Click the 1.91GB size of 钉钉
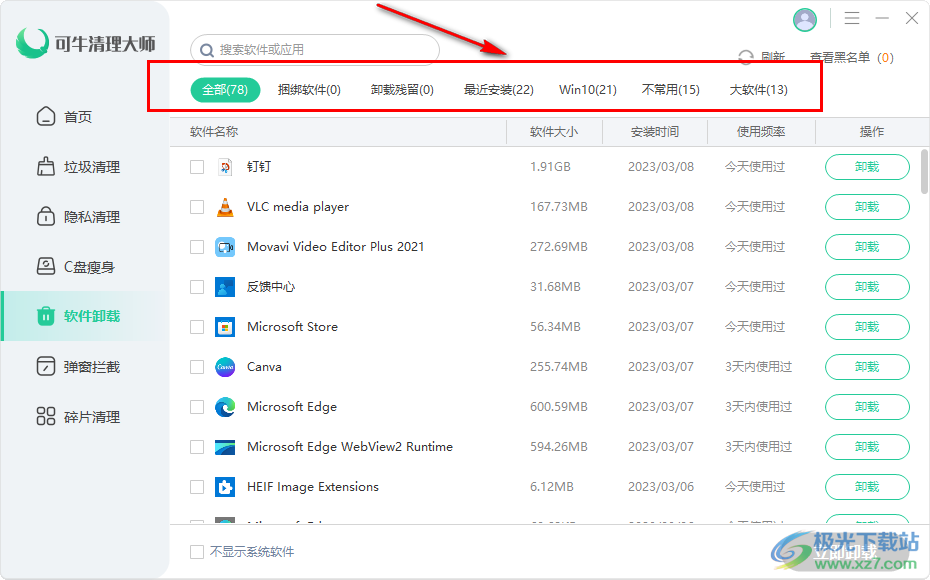 (550, 167)
